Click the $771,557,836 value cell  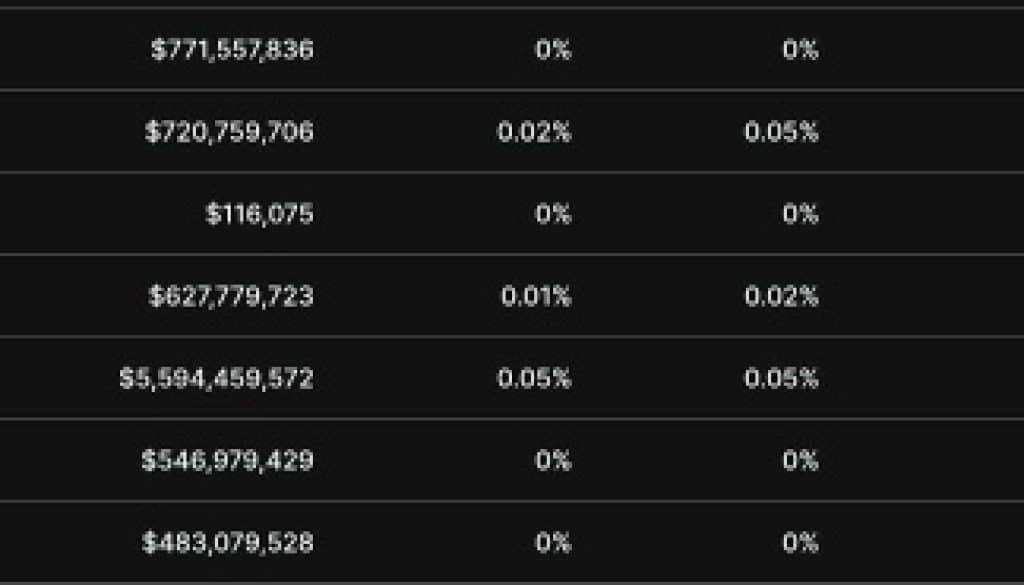(x=232, y=49)
